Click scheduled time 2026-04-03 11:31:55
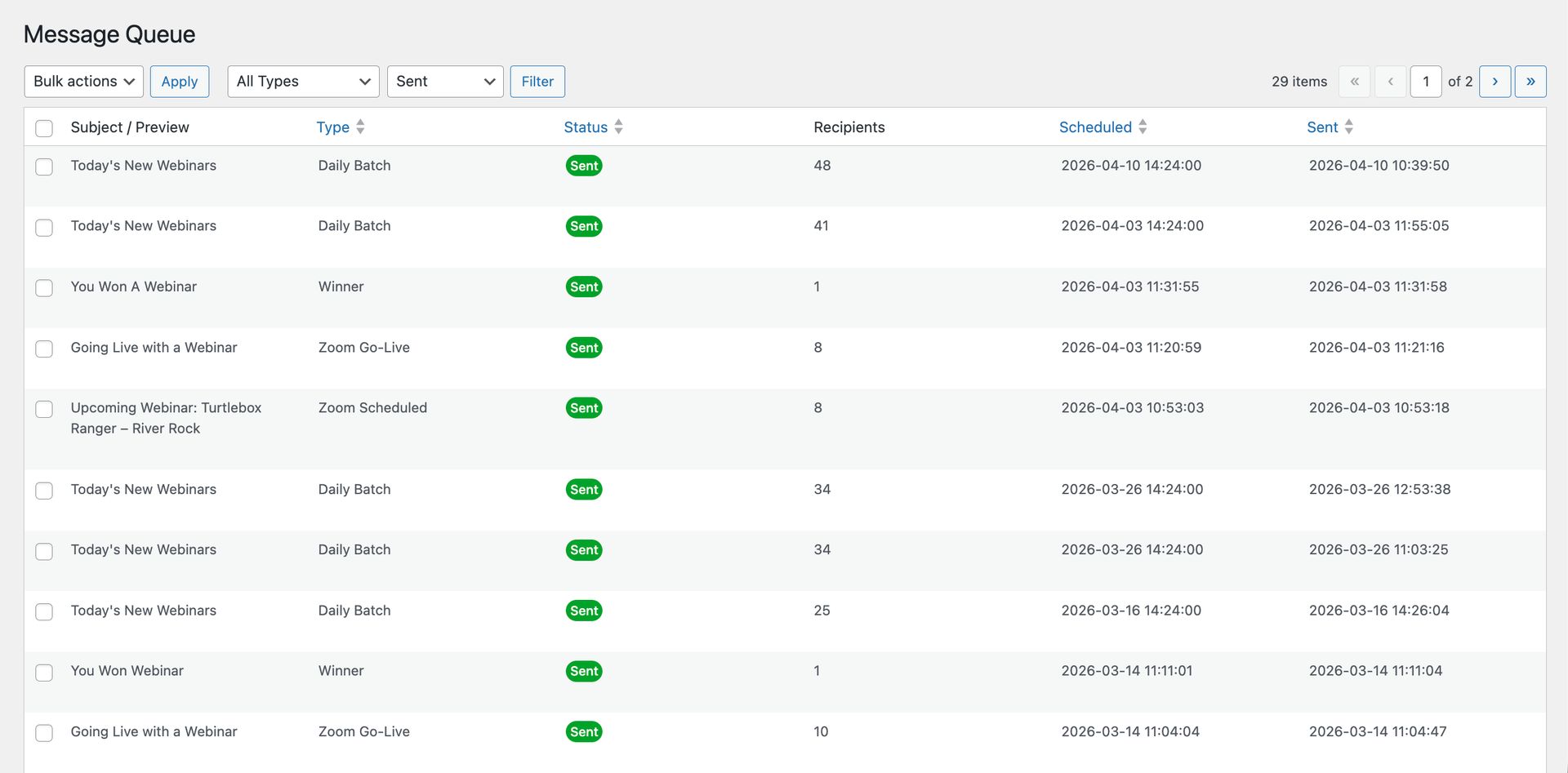This screenshot has height=773, width=1568. coord(1130,287)
